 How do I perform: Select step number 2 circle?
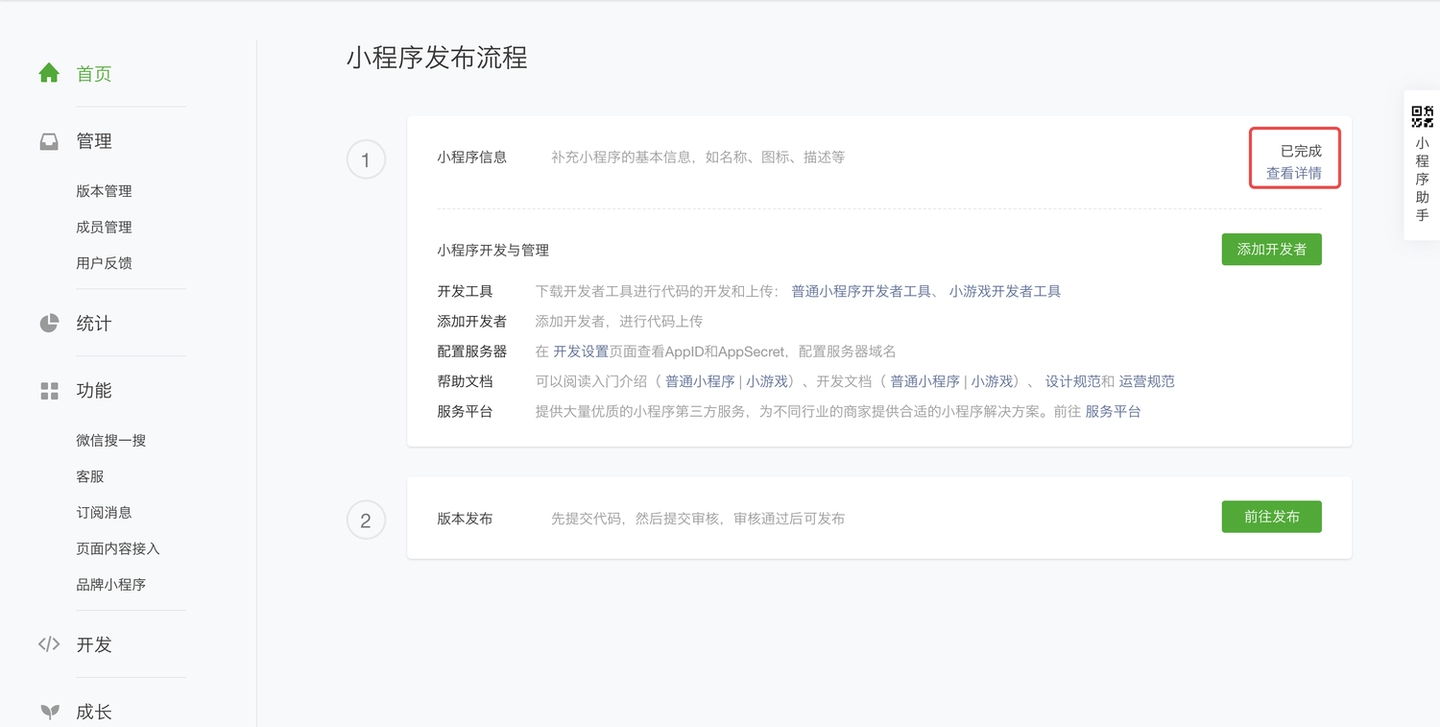(366, 520)
